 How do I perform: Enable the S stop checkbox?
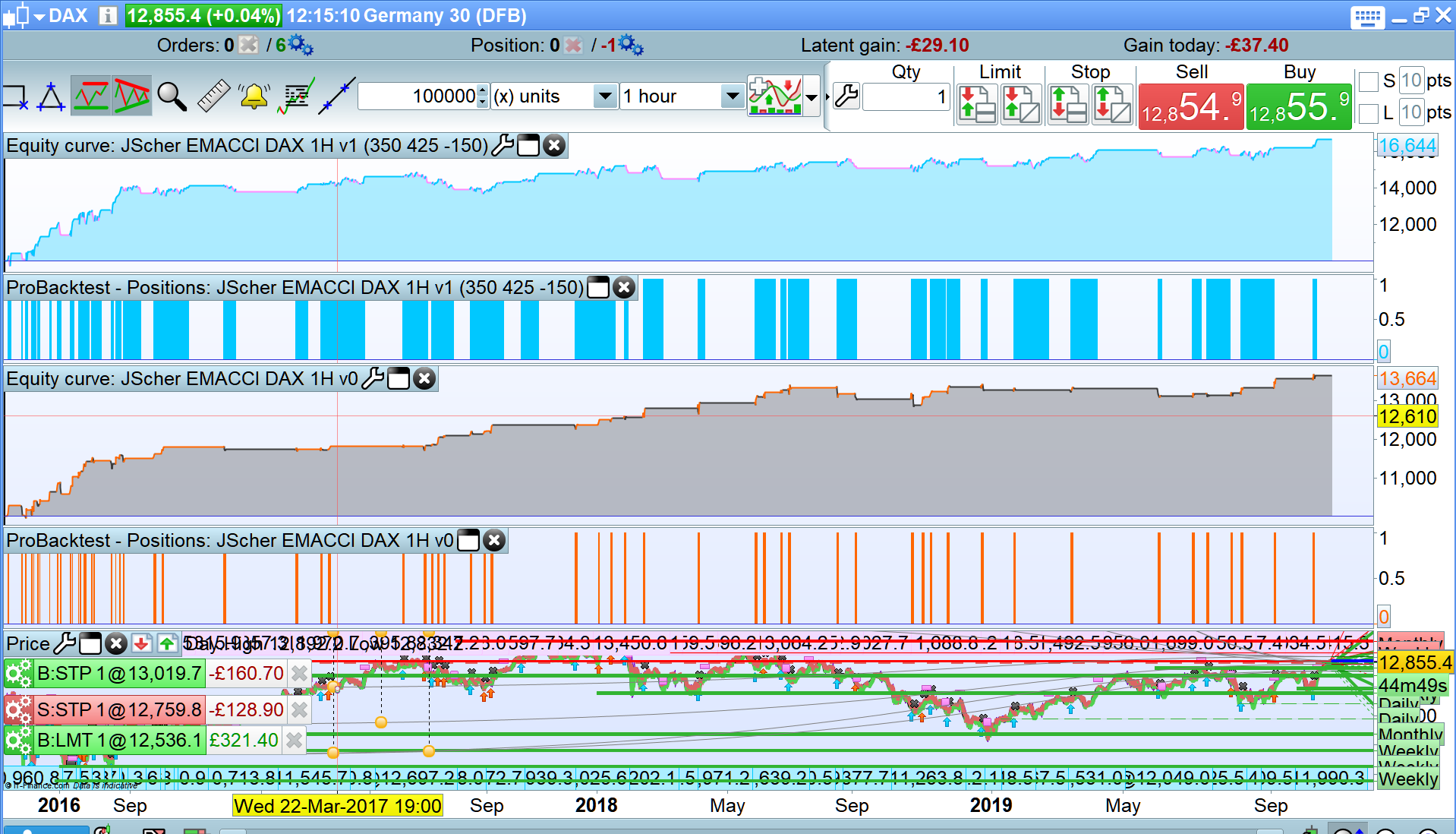(1369, 81)
